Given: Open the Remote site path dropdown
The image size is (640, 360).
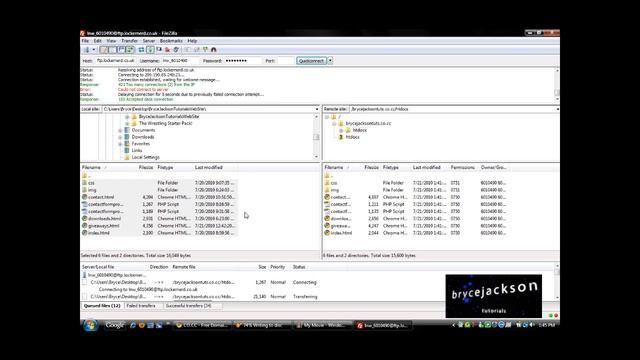Looking at the screenshot, I should (x=557, y=109).
